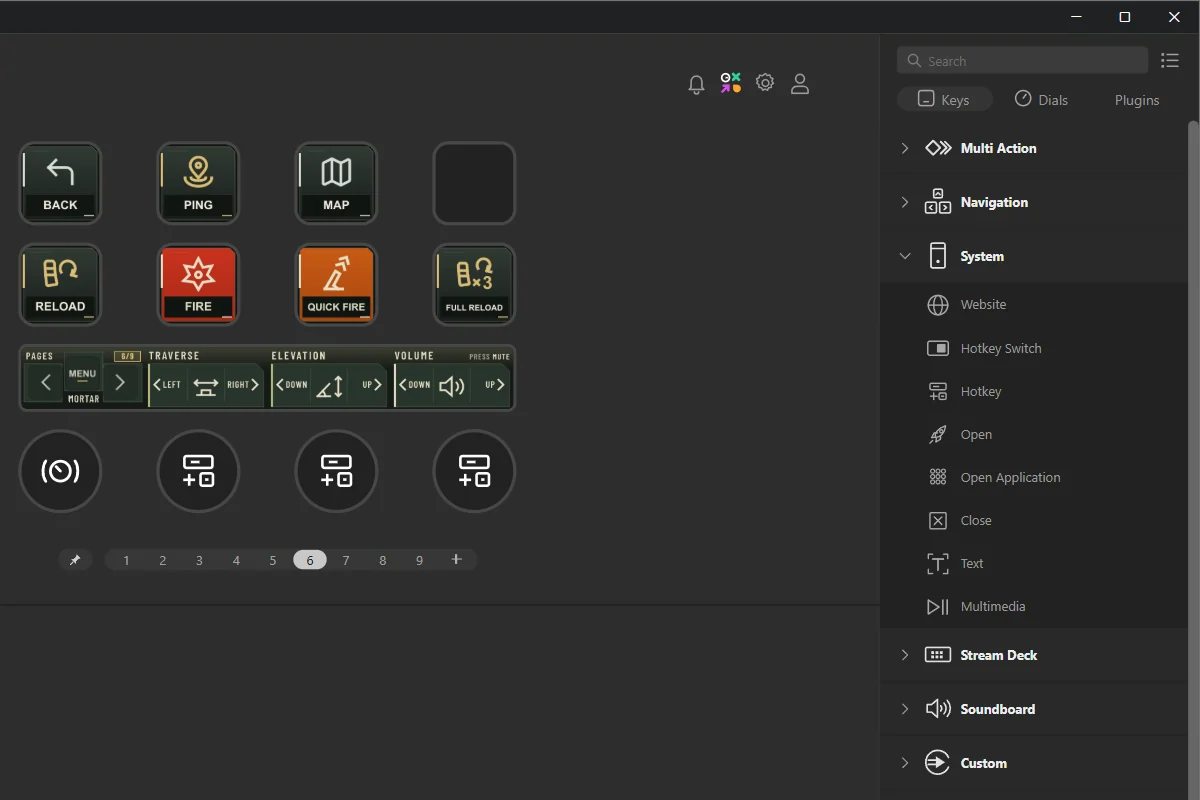This screenshot has height=800, width=1200.
Task: Select the empty key slot beside MAP
Action: (474, 183)
